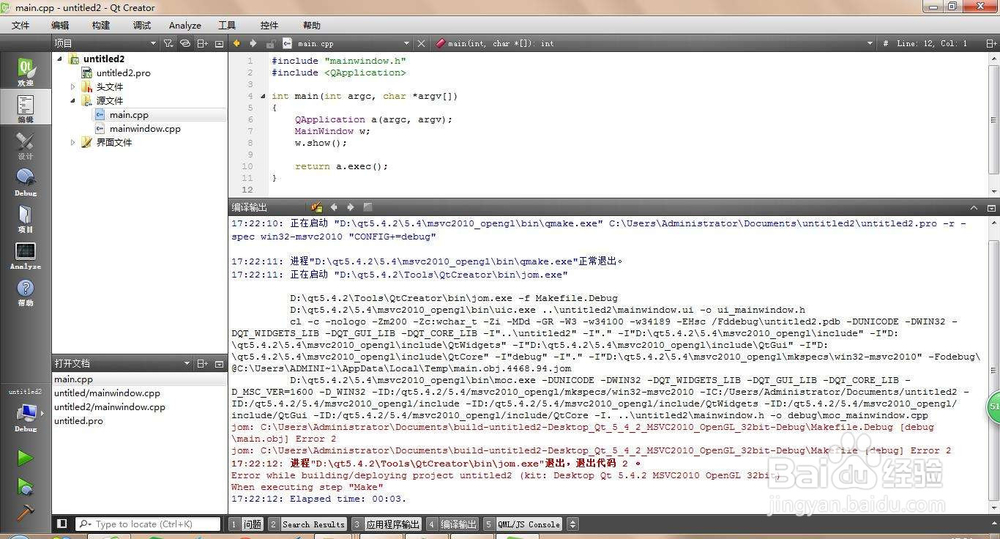Show the 应用程序输出 (Application Output) pane

pos(386,524)
